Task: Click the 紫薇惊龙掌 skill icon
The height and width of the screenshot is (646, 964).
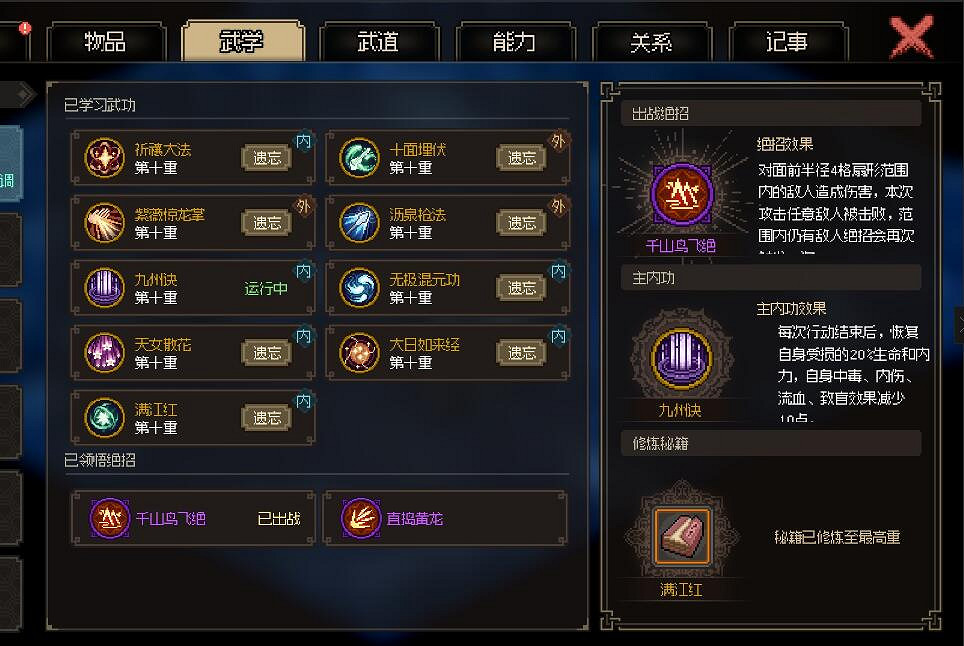Action: 104,223
